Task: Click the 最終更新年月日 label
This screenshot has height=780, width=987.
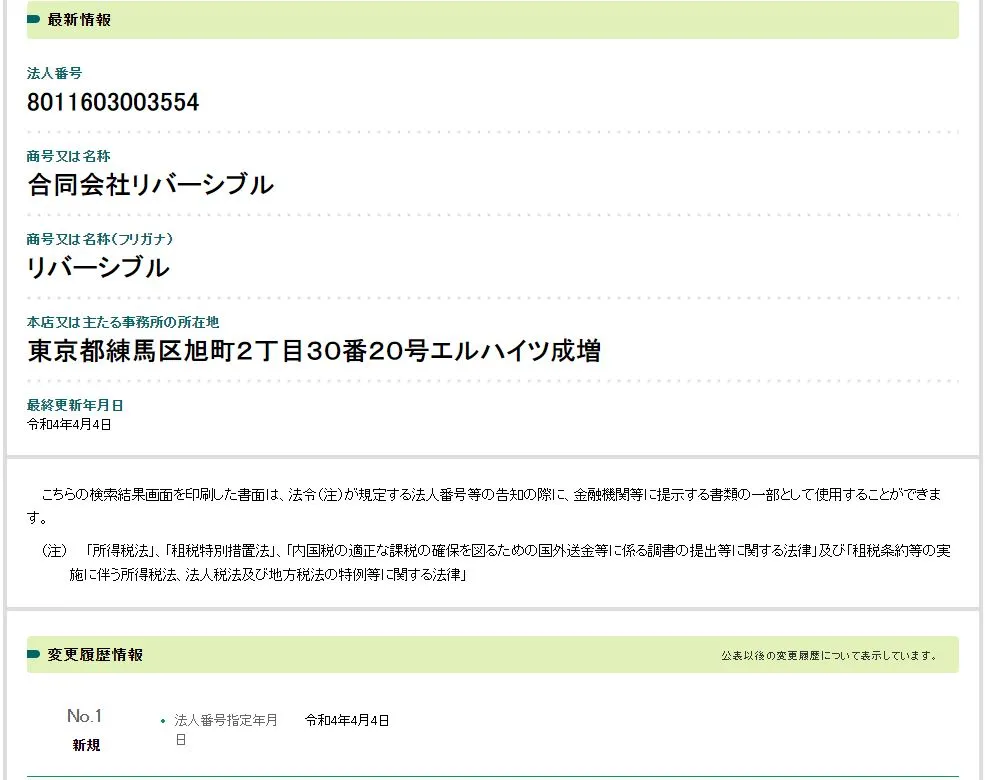Action: coord(75,405)
